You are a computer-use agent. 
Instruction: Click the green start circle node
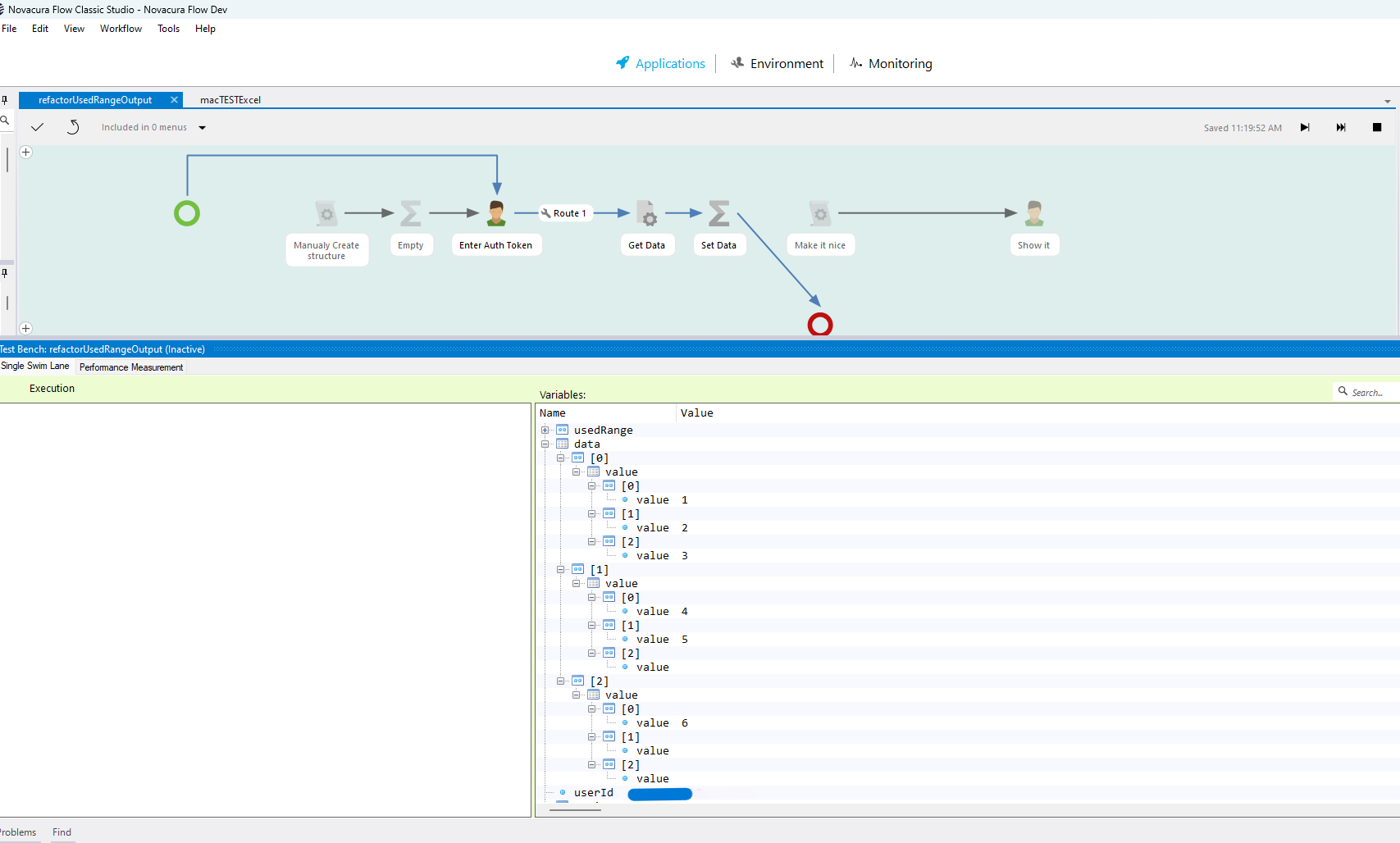(x=187, y=213)
